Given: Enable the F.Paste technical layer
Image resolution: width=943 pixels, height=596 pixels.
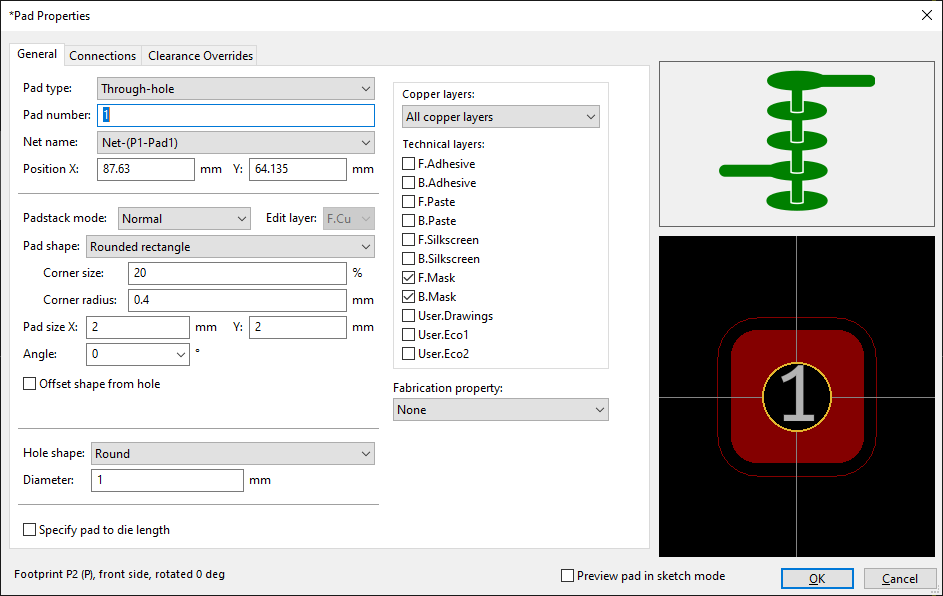Looking at the screenshot, I should (x=408, y=202).
